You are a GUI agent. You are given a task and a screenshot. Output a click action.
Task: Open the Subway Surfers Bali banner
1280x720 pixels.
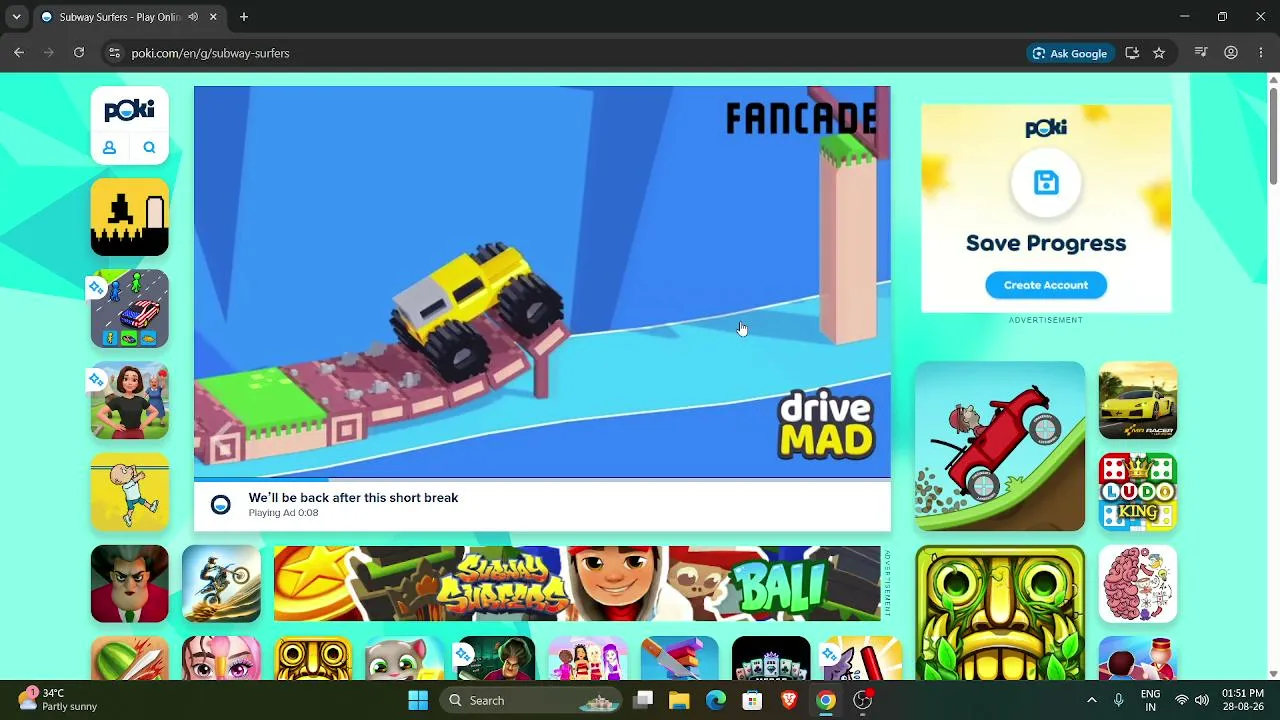click(577, 584)
